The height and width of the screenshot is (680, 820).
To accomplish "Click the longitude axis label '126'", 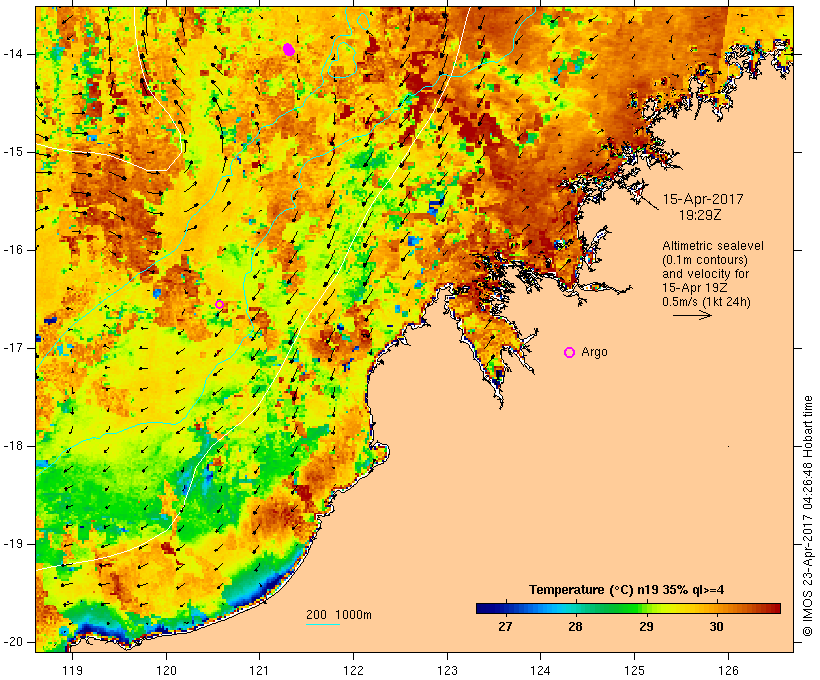I will [728, 671].
